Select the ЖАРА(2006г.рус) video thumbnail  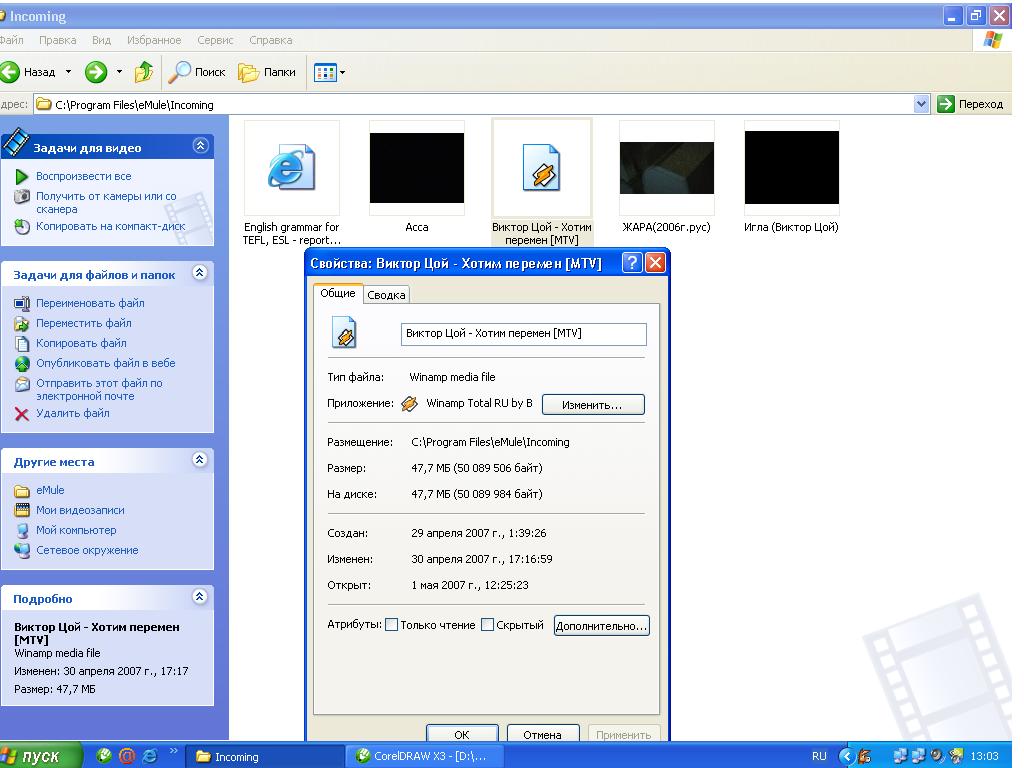(667, 168)
